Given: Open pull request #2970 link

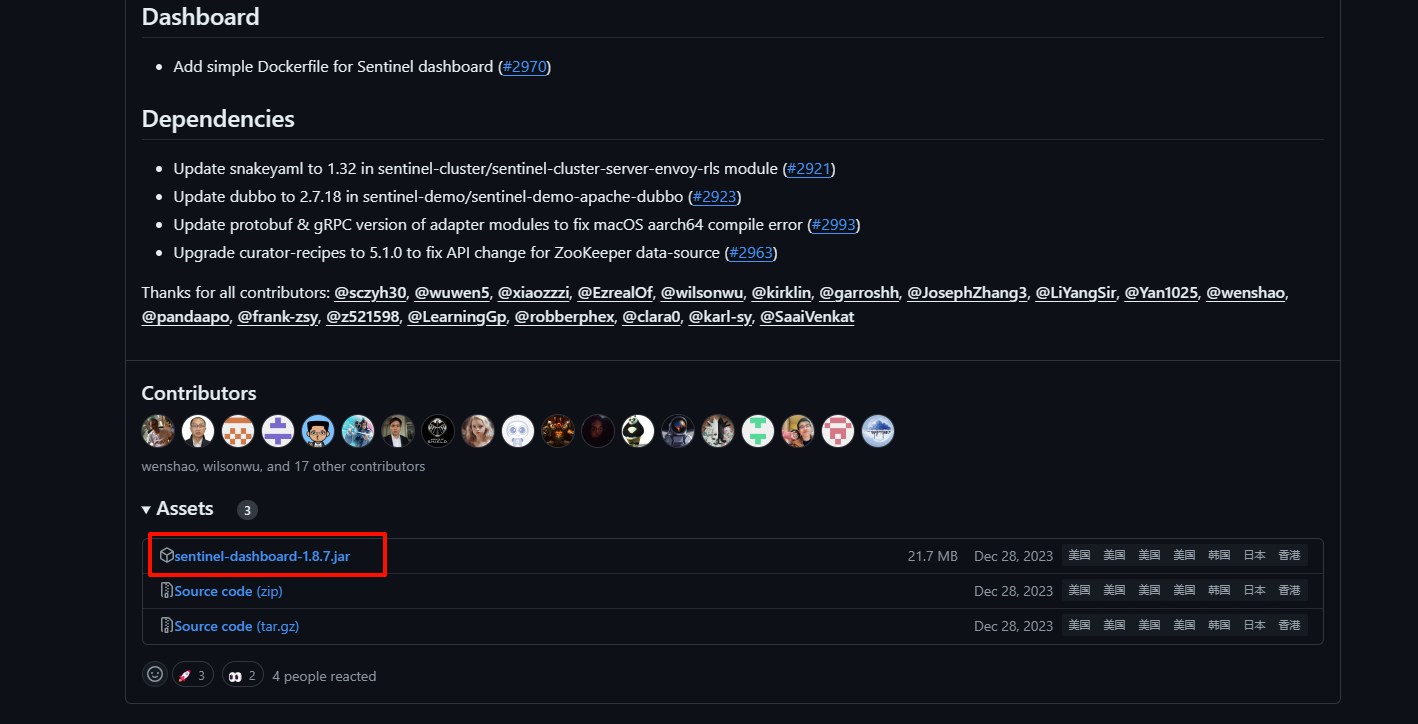Looking at the screenshot, I should click(525, 66).
